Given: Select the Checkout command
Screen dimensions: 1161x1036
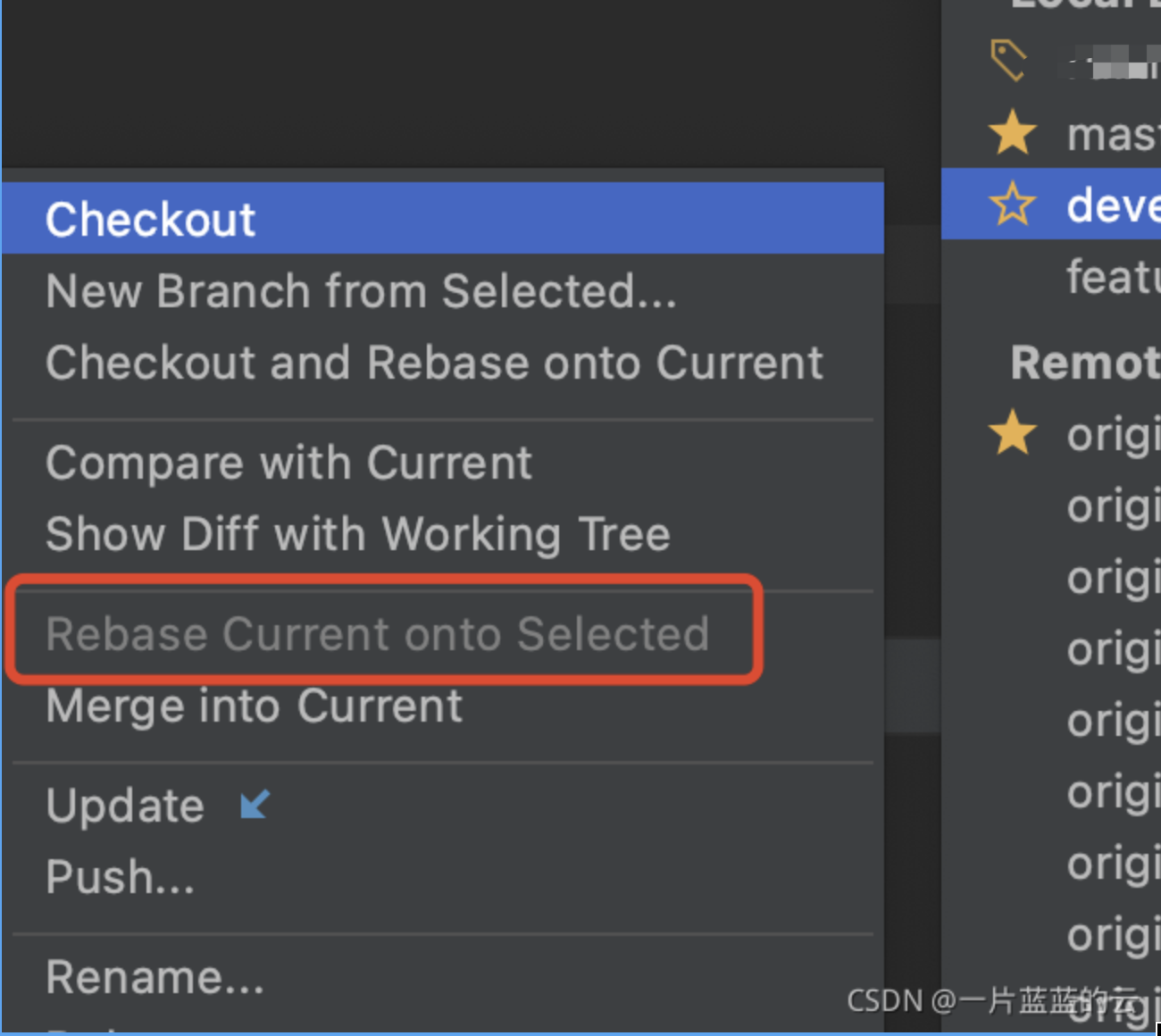Looking at the screenshot, I should [x=150, y=217].
